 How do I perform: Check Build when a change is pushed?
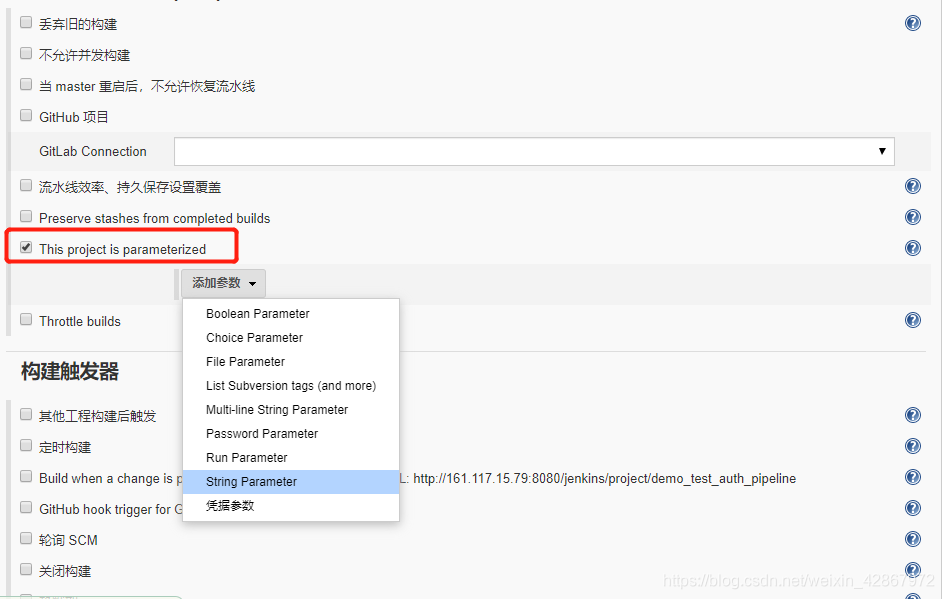[x=26, y=476]
